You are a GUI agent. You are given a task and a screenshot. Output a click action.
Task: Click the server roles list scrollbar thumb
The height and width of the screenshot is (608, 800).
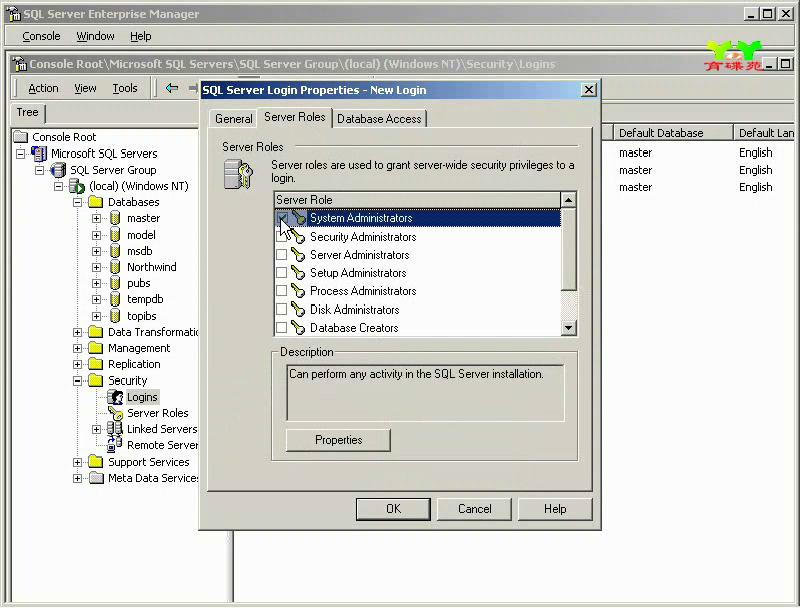click(x=568, y=249)
